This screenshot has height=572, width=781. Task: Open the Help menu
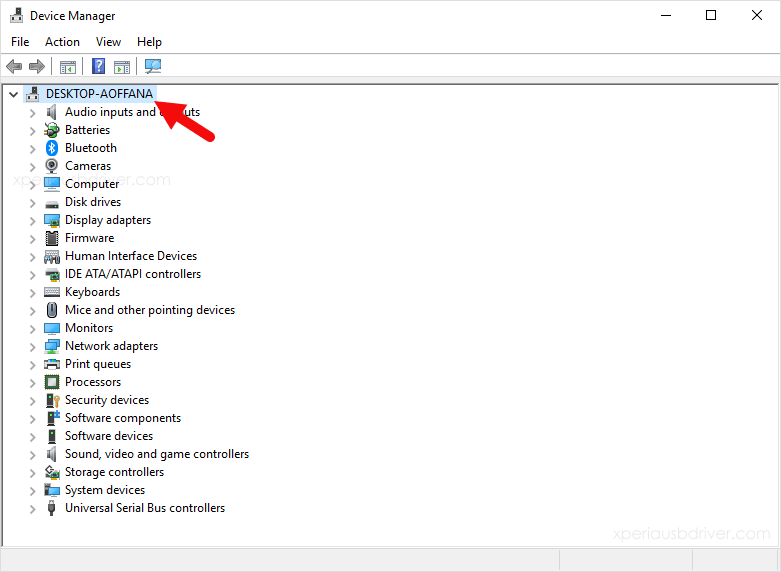[149, 42]
